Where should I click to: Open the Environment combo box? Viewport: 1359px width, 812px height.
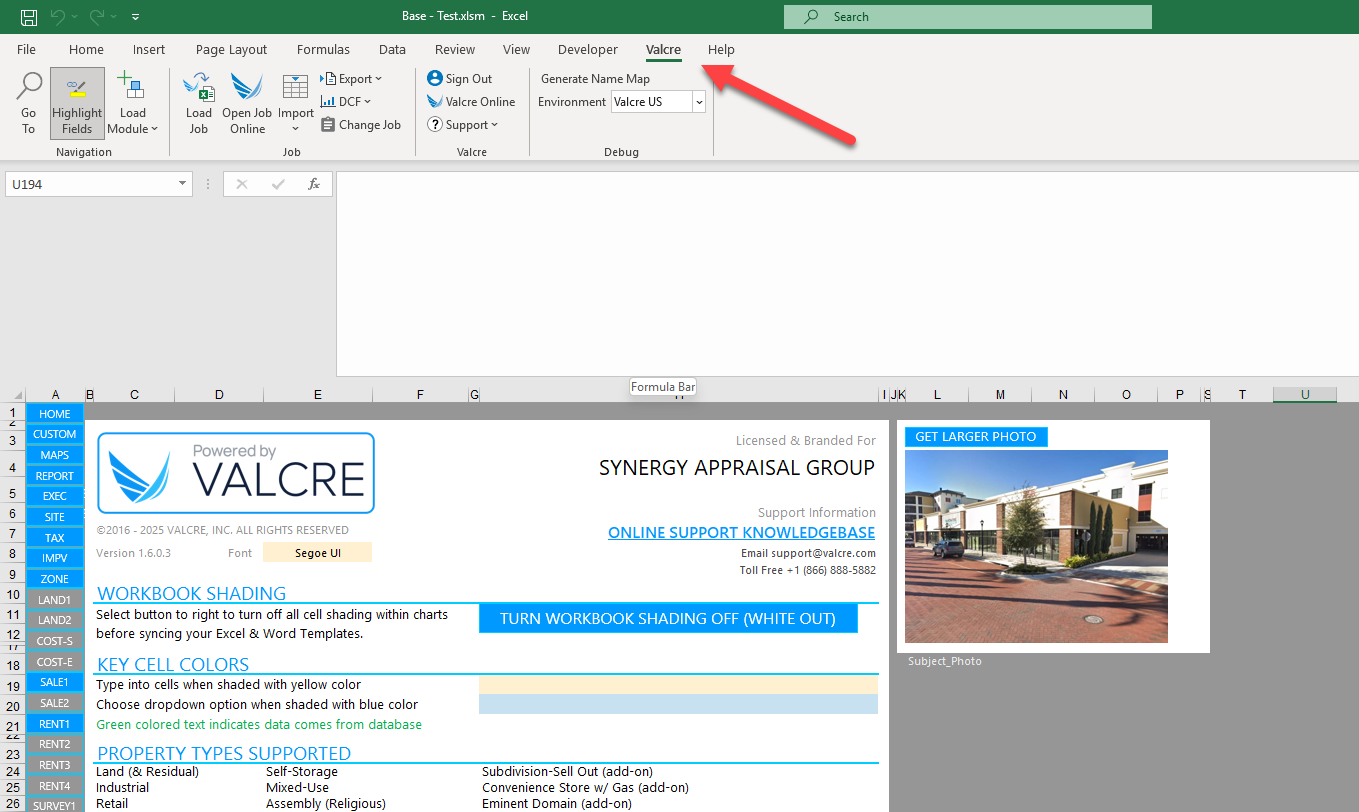pyautogui.click(x=658, y=102)
